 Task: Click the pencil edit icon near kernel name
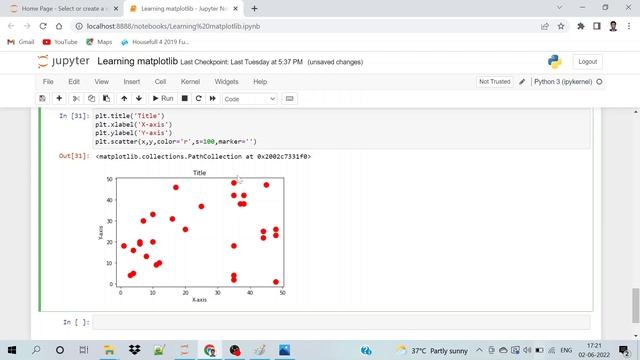tap(522, 82)
